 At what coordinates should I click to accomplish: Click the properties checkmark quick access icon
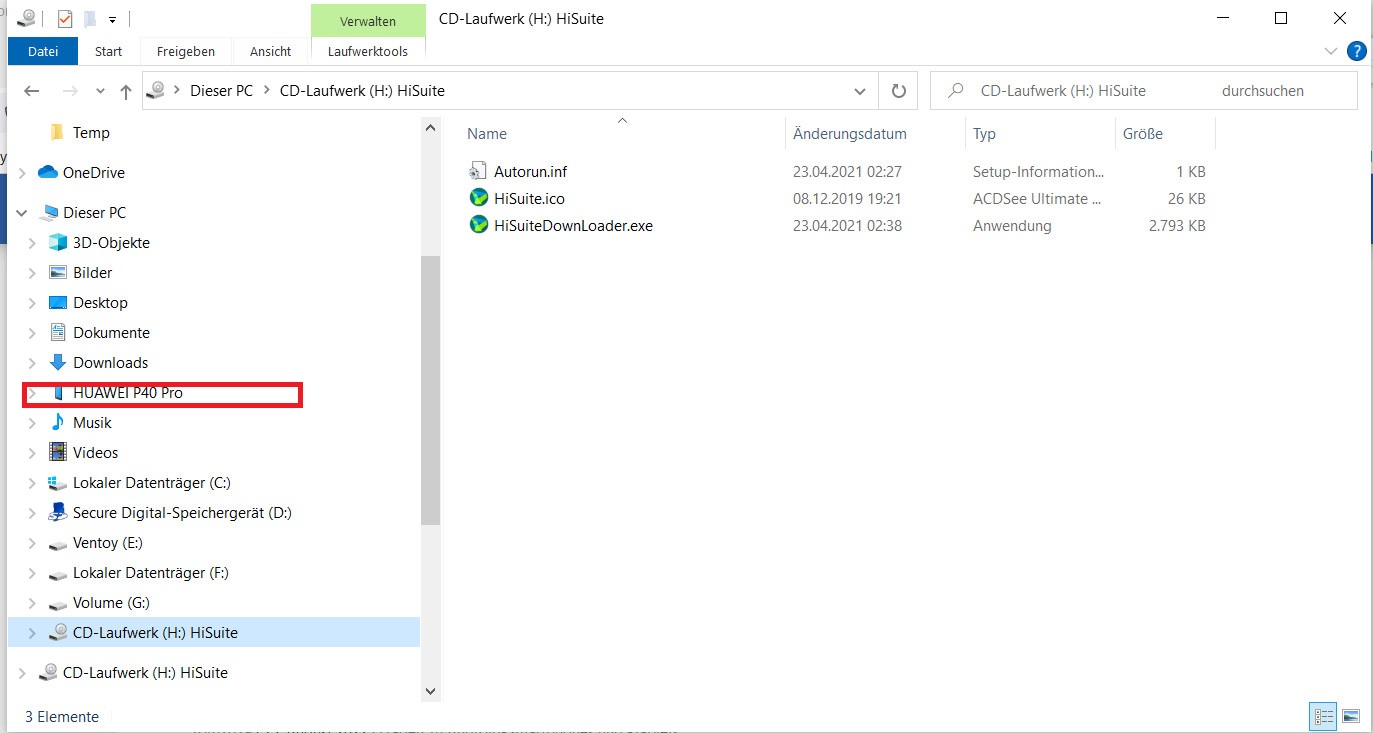click(65, 19)
